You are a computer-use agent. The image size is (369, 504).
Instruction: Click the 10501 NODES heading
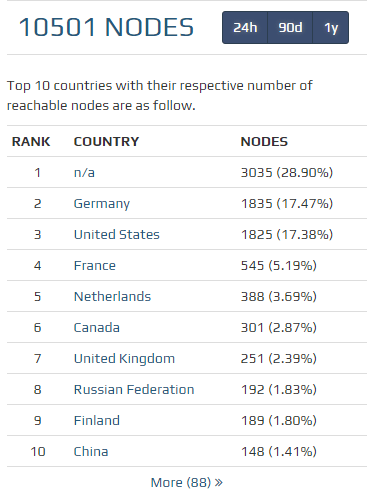tap(106, 27)
